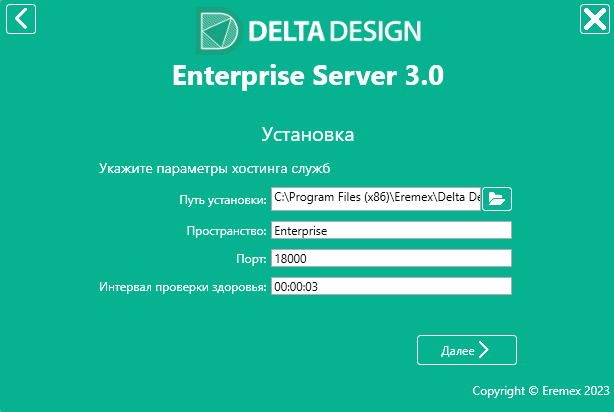
Task: Click the Пространство label
Action: point(226,231)
